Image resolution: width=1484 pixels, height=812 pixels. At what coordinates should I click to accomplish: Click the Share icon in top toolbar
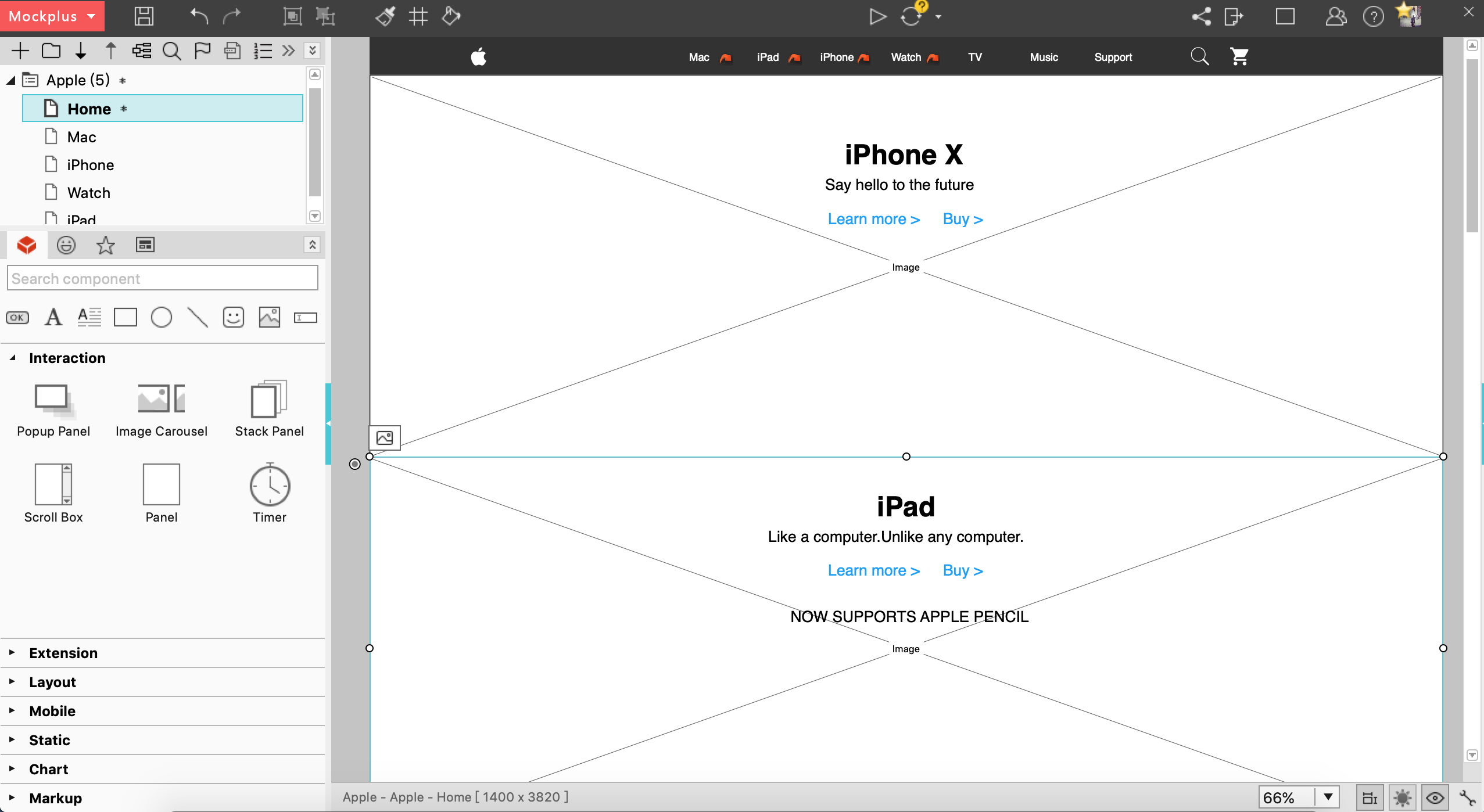tap(1201, 16)
